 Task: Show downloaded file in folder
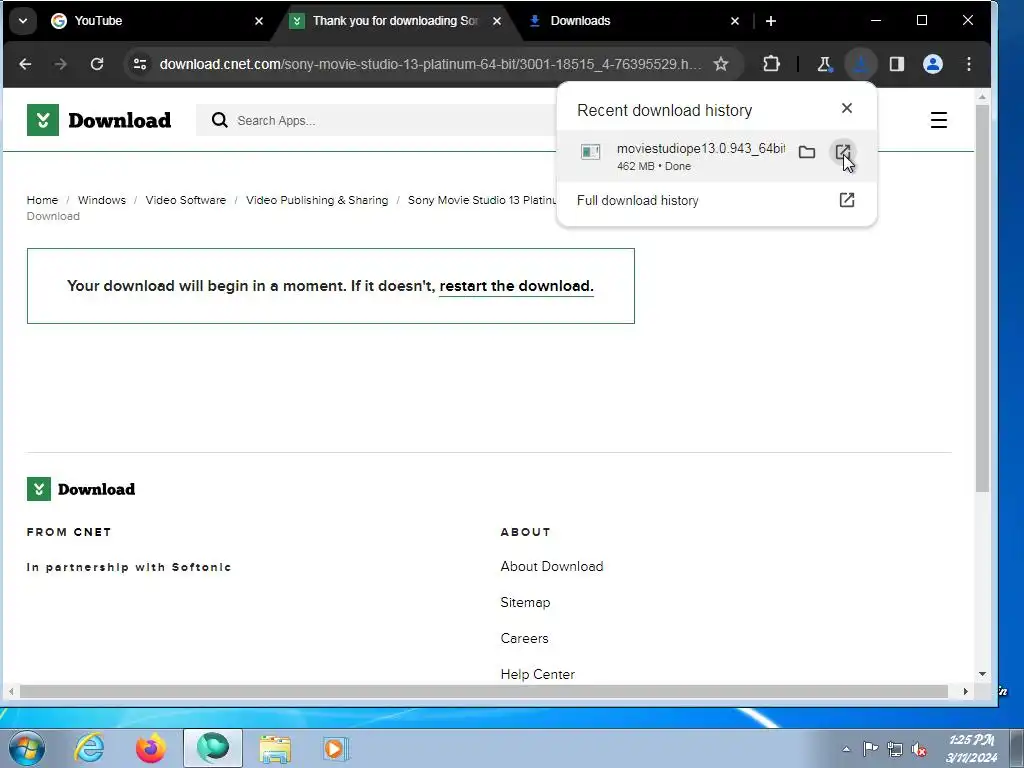tap(807, 152)
